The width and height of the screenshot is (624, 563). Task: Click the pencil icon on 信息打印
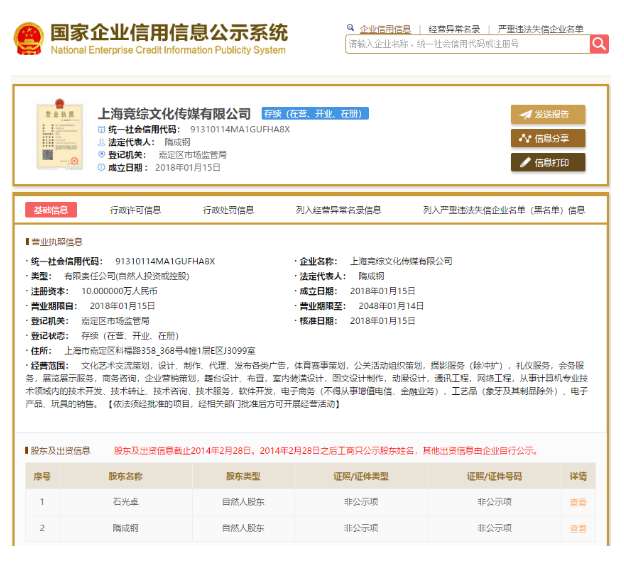tap(525, 162)
